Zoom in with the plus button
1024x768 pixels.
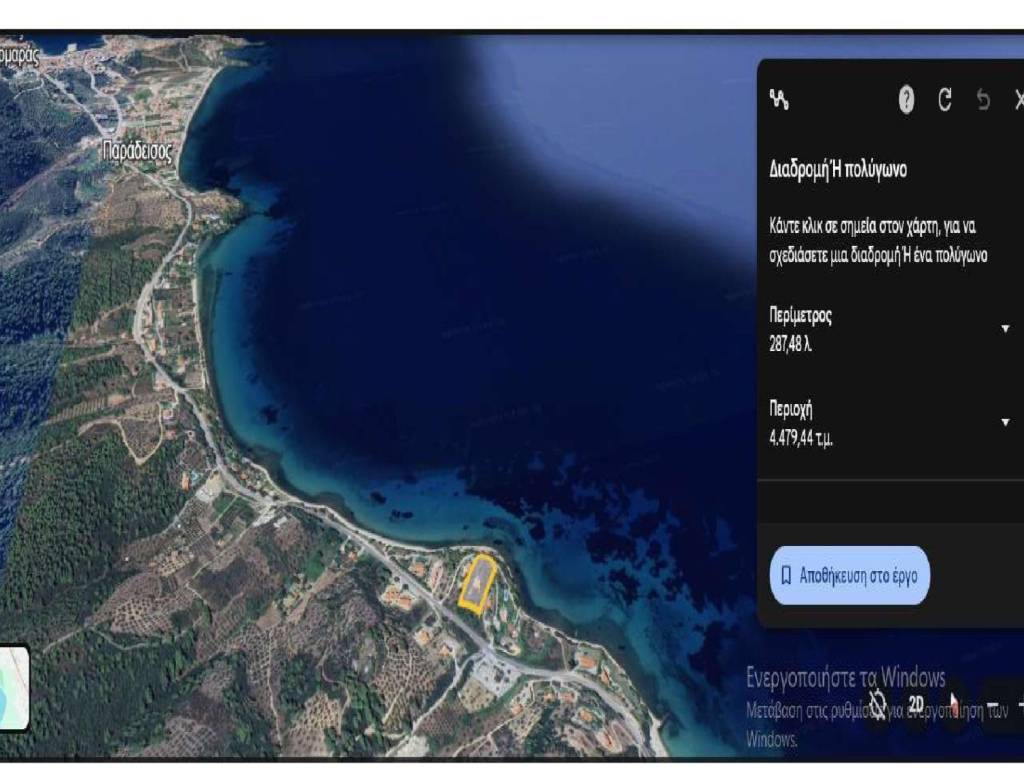click(1019, 706)
